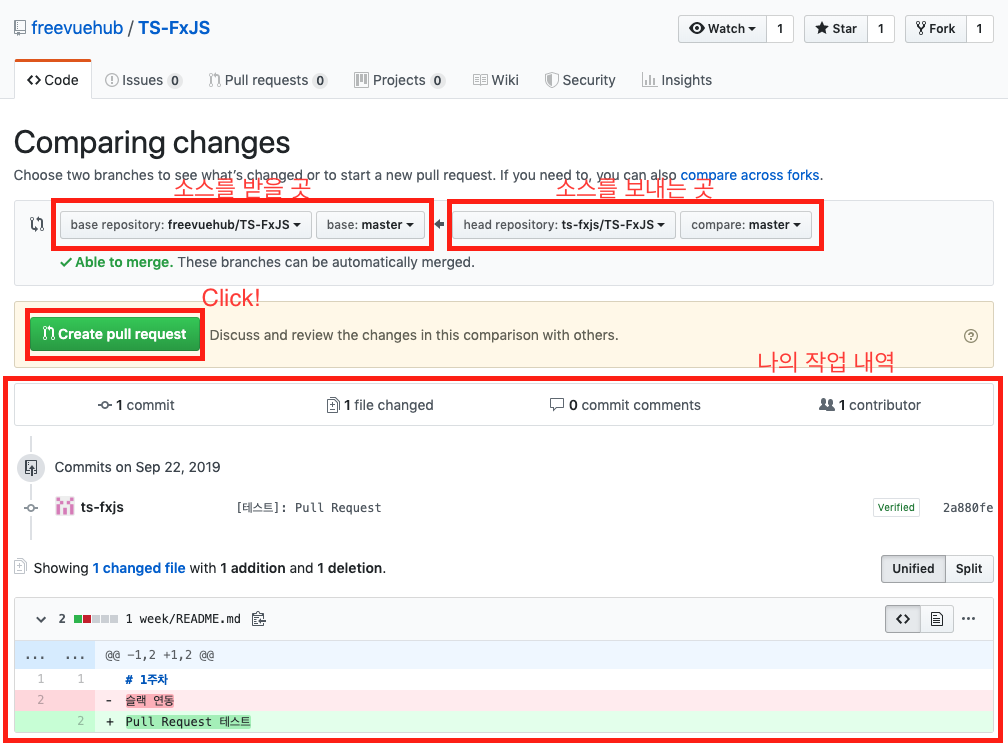The width and height of the screenshot is (1008, 748).
Task: Display the source diff view
Action: point(903,619)
